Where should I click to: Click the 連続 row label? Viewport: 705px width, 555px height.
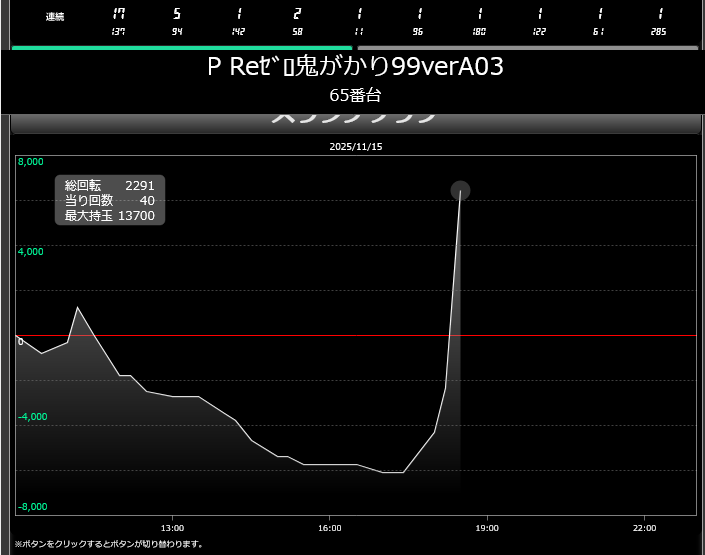(x=55, y=17)
